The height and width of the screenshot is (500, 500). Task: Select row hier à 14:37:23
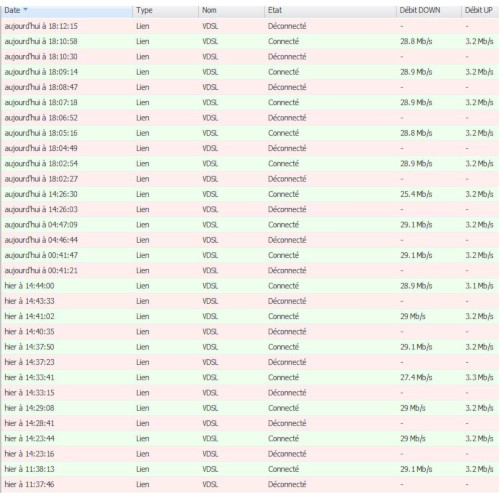[x=250, y=362]
